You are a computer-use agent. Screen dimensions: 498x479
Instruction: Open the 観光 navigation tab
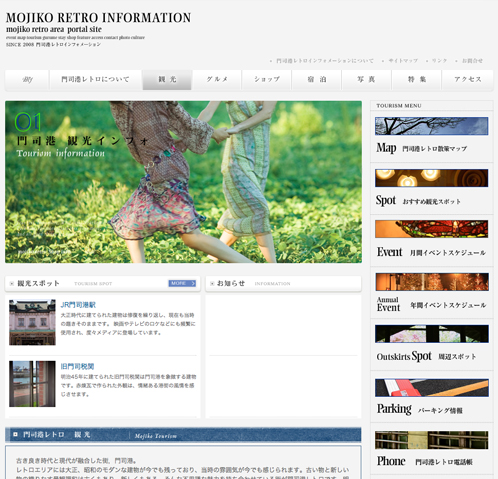point(167,80)
